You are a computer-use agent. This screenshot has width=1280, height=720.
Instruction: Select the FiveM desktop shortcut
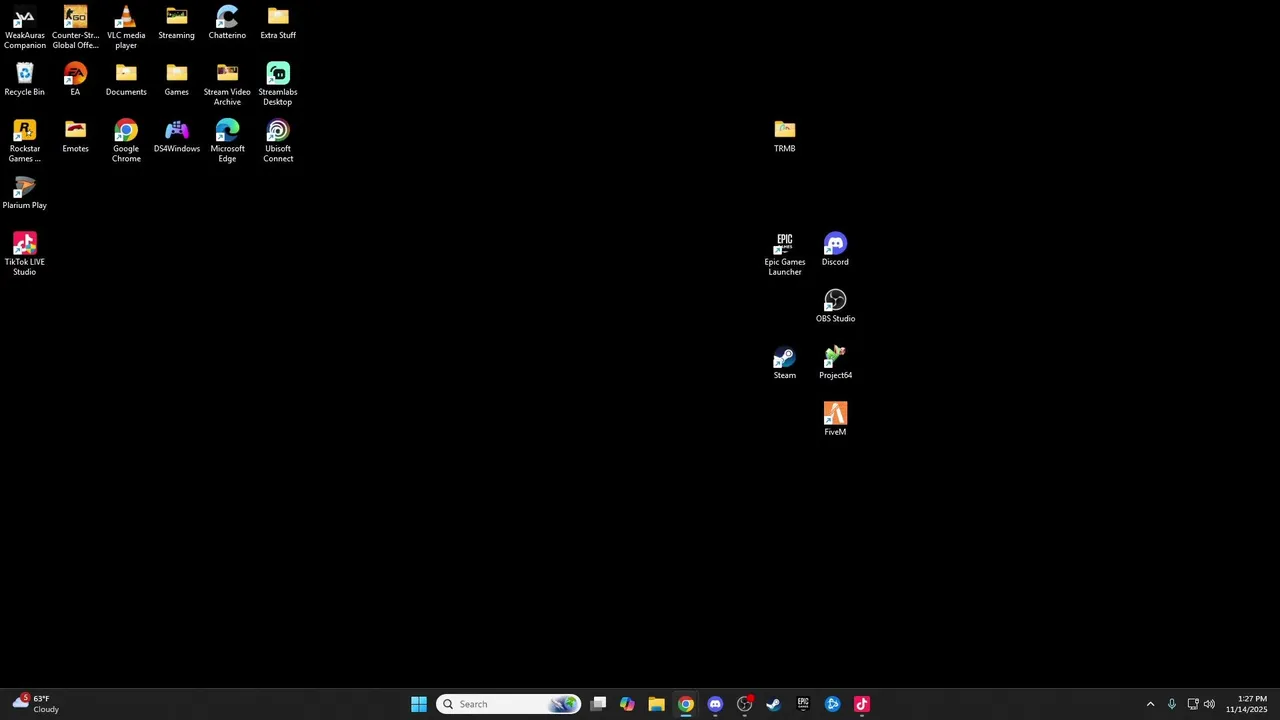point(835,420)
